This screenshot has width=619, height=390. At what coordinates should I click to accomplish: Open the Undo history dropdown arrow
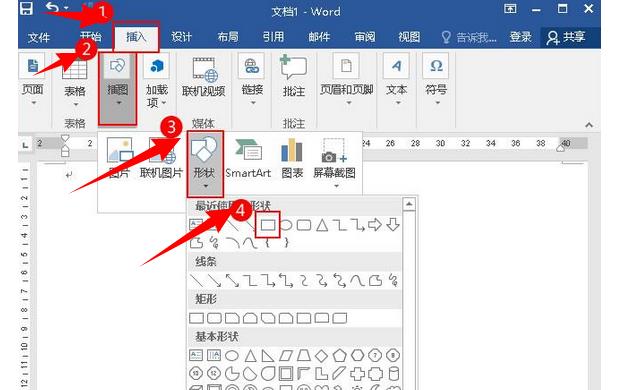(x=66, y=8)
